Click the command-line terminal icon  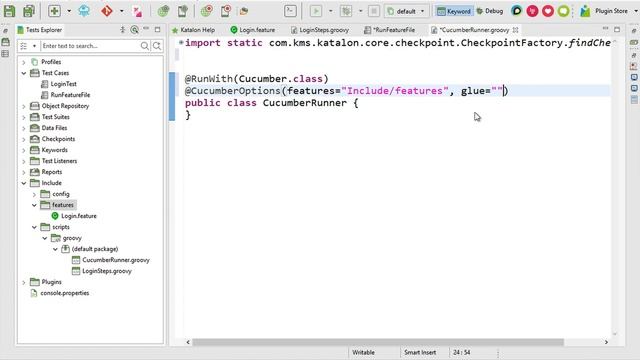click(290, 11)
